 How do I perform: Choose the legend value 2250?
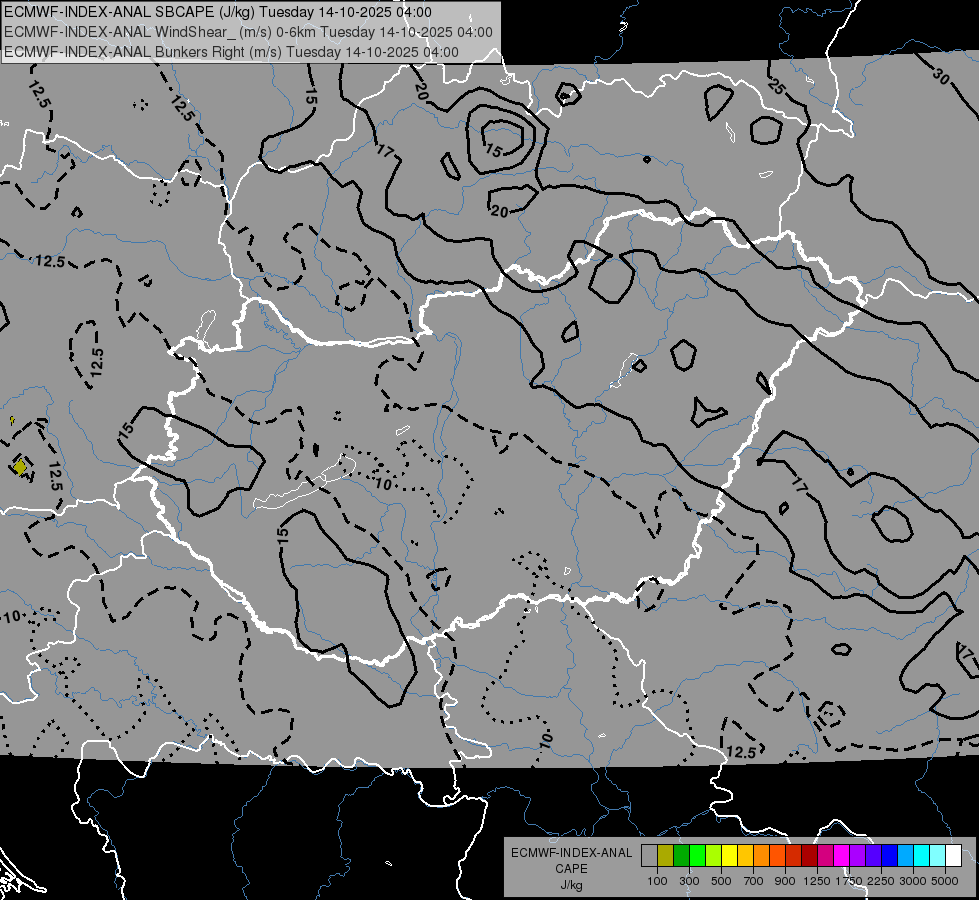pos(881,881)
